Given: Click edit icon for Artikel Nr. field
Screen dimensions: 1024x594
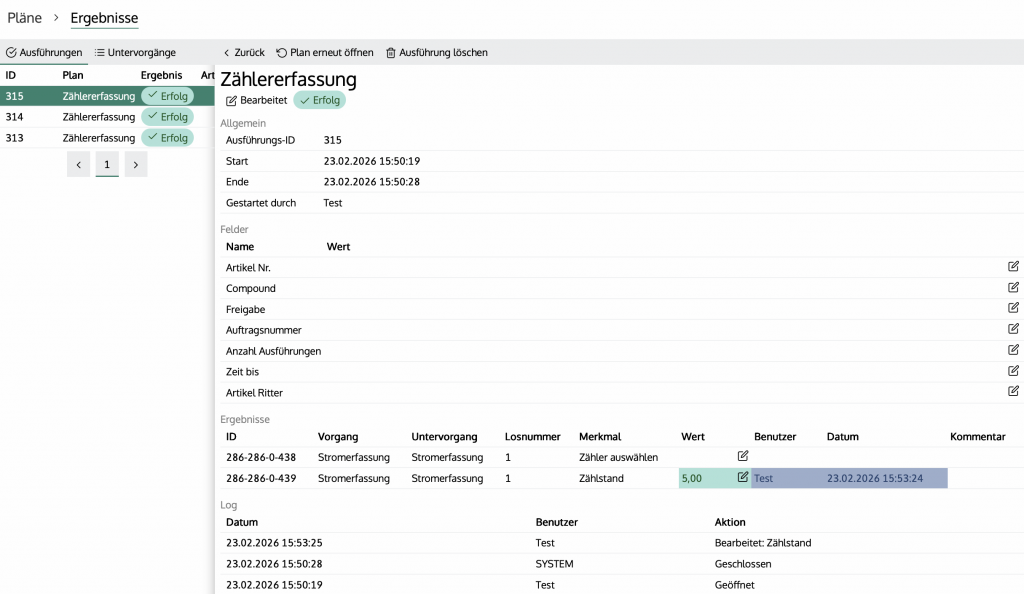Looking at the screenshot, I should pyautogui.click(x=1013, y=267).
